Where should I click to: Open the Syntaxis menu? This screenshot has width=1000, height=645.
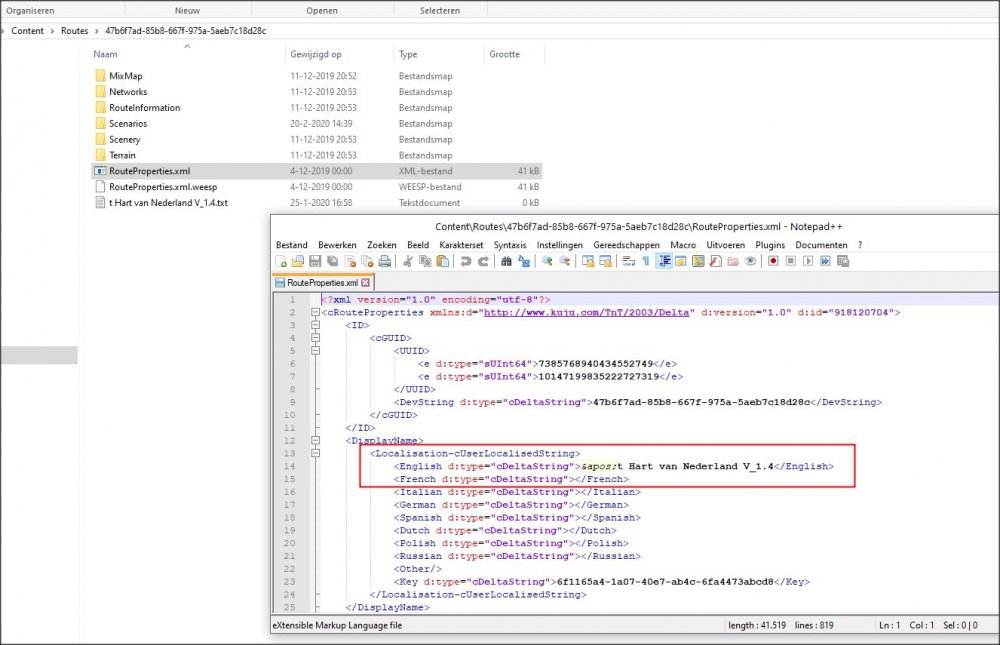click(510, 245)
